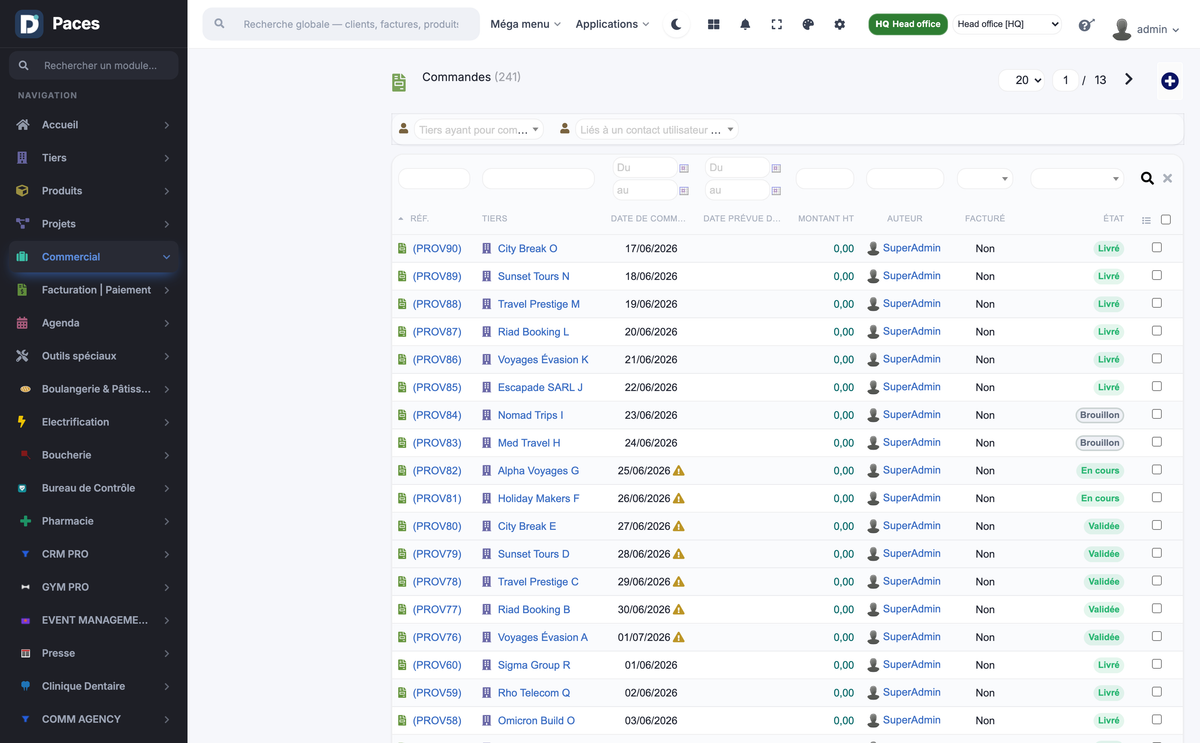1200x743 pixels.
Task: Open calendar picker for first Du date
Action: pos(684,168)
